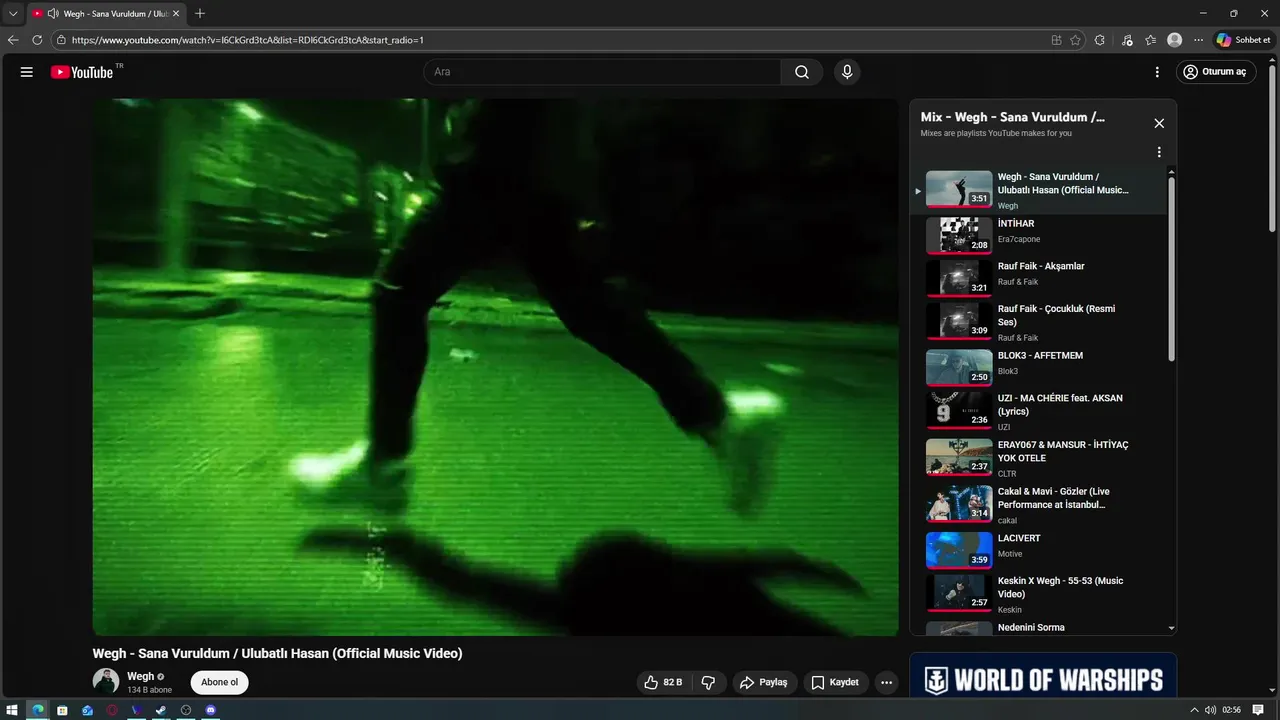1280x720 pixels.
Task: Click the World of Warships ad banner
Action: (x=1043, y=675)
